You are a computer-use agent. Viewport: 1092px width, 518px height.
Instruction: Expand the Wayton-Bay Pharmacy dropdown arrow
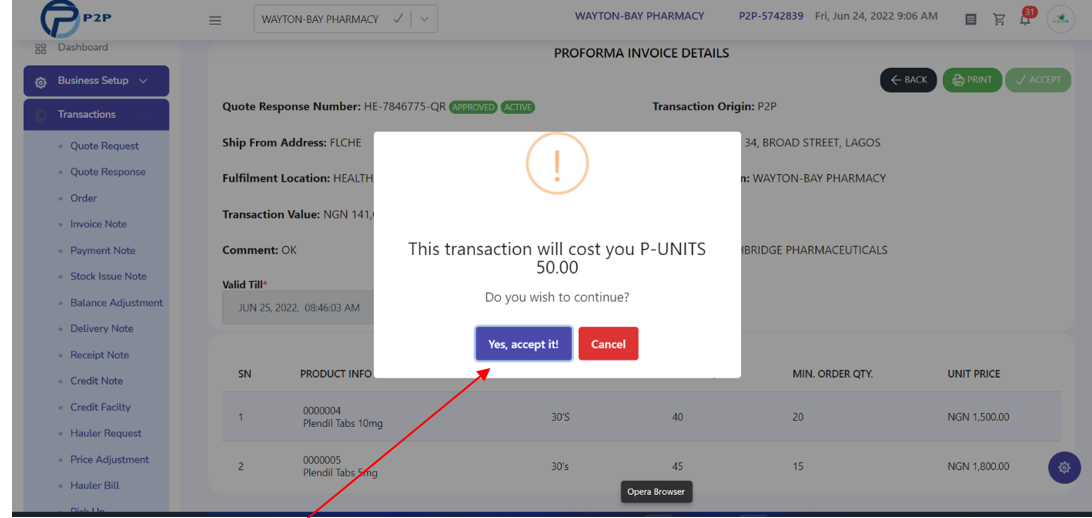(x=424, y=19)
